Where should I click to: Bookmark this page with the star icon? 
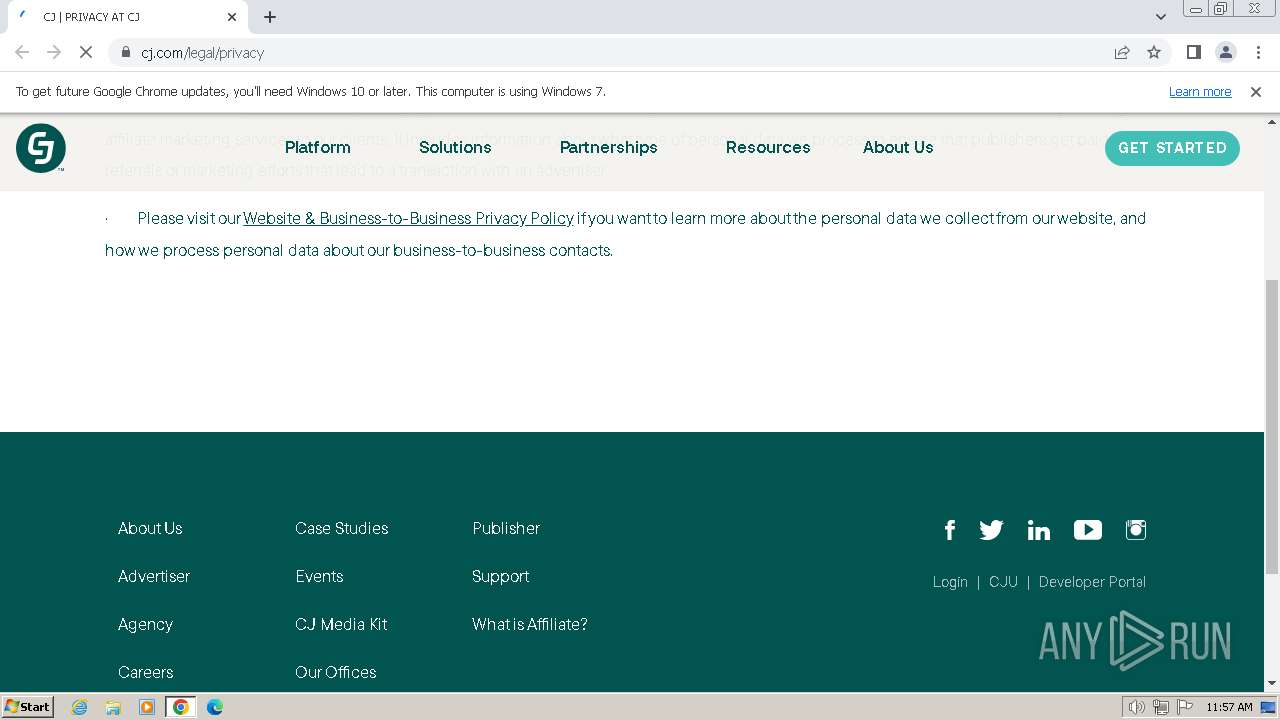tap(1154, 52)
